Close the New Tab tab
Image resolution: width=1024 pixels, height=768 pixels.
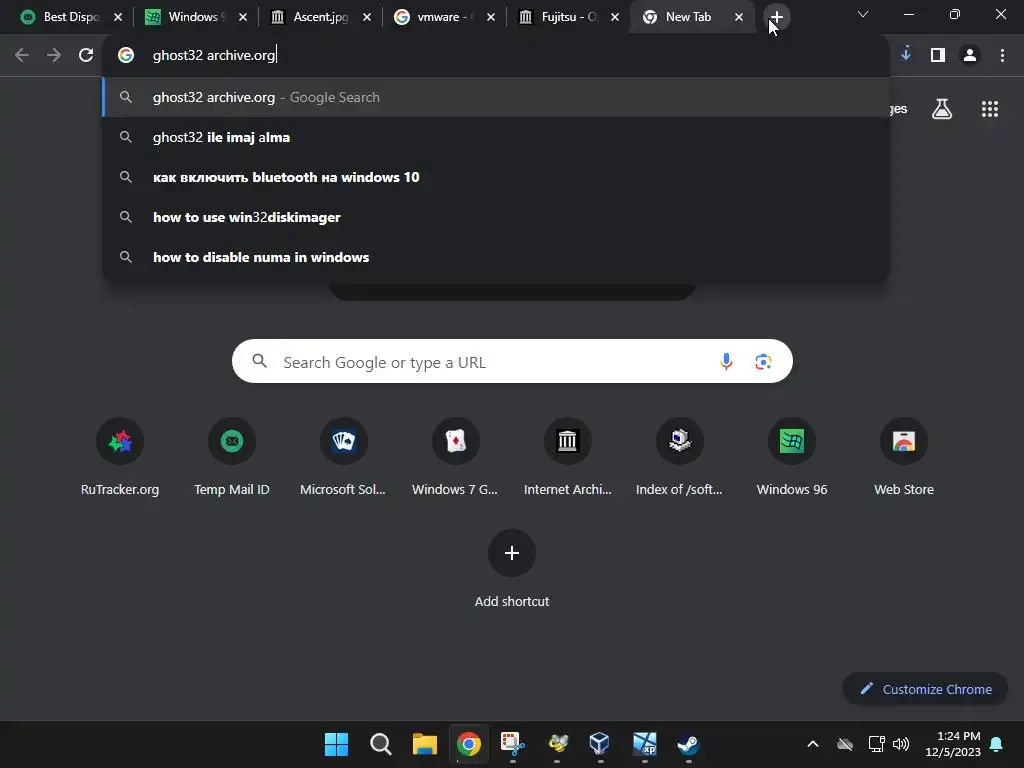739,17
